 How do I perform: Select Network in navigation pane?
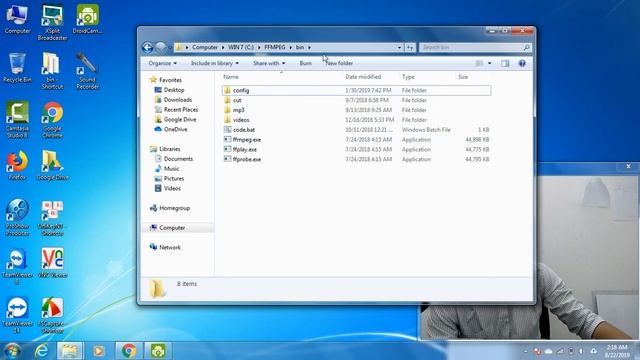[x=165, y=247]
